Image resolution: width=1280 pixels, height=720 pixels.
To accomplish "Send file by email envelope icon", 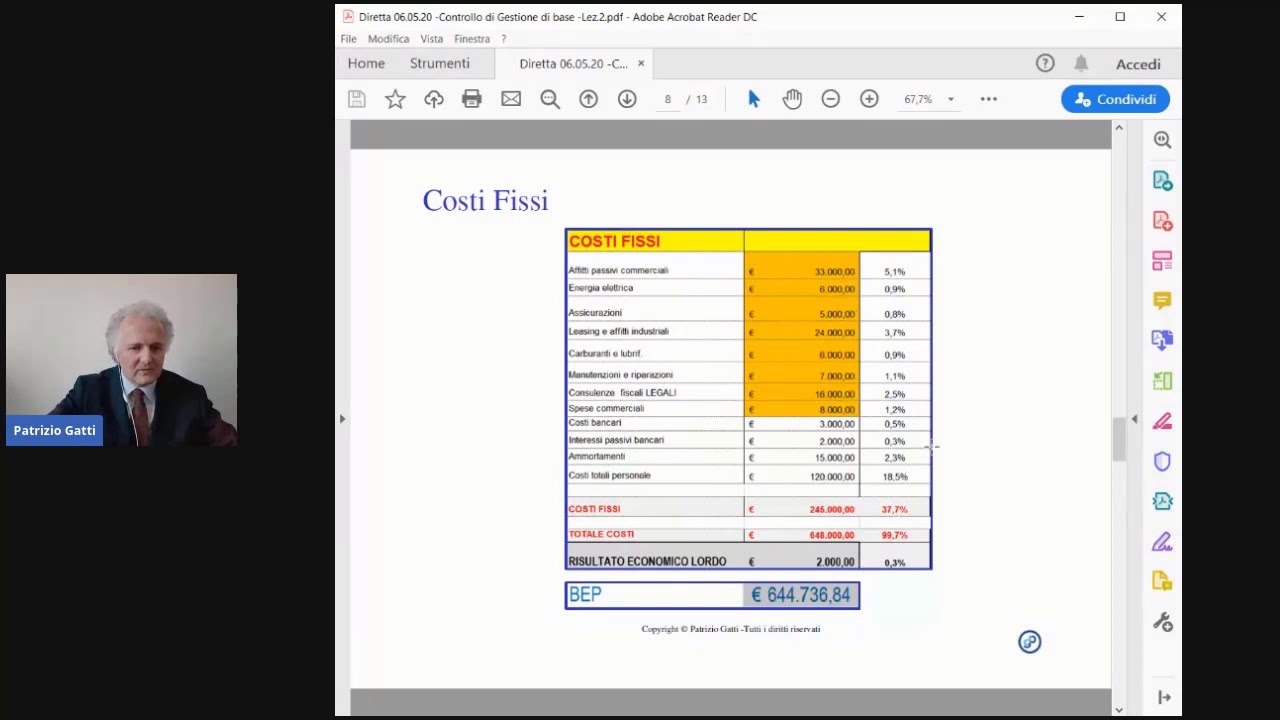I will tap(511, 99).
